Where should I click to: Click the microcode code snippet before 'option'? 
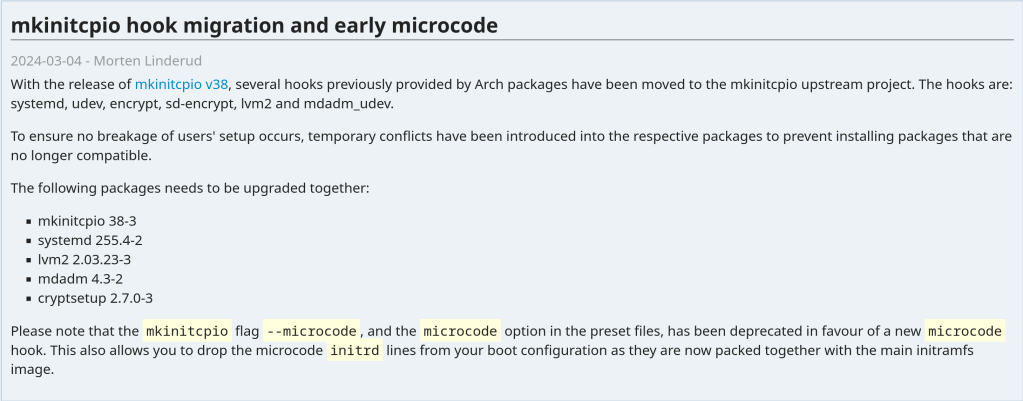460,331
